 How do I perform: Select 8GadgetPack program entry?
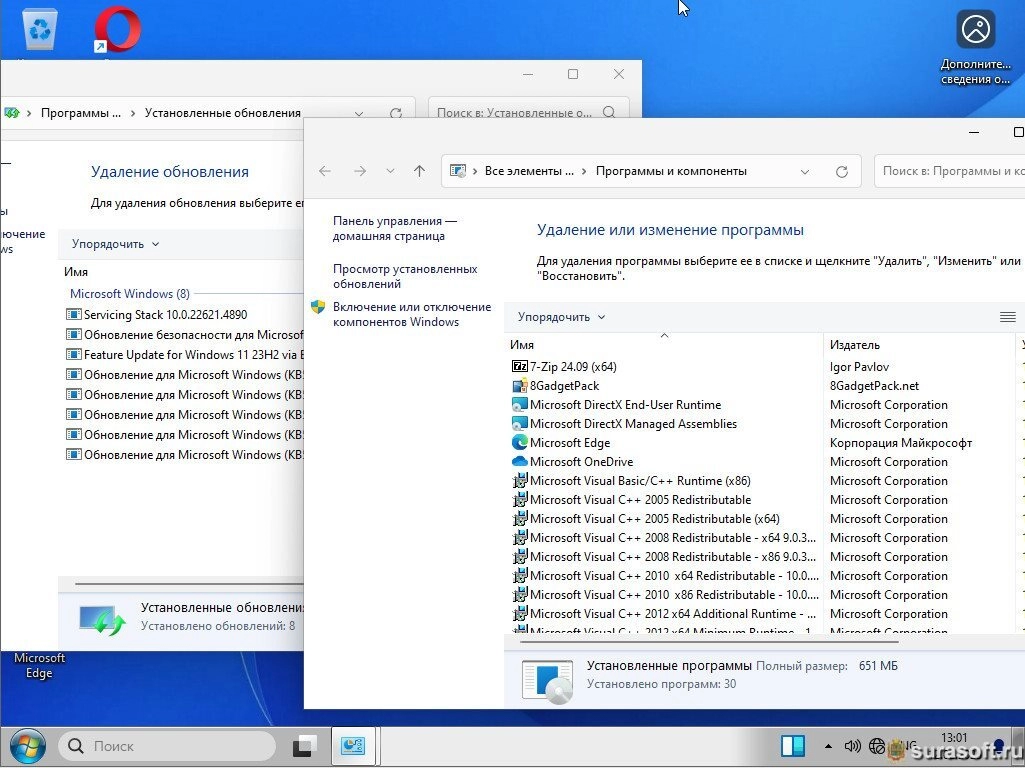[x=564, y=386]
